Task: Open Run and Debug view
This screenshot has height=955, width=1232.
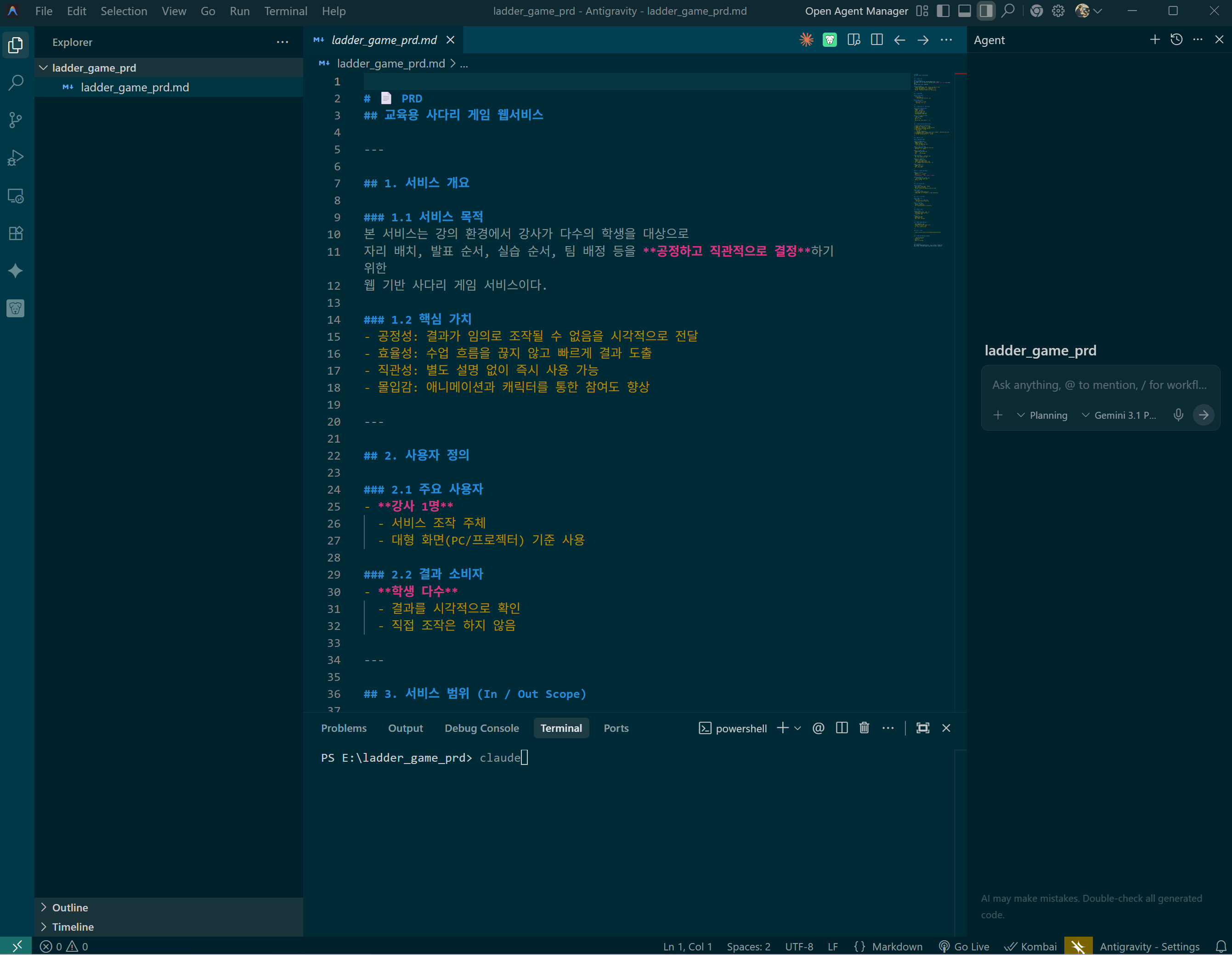Action: point(16,158)
